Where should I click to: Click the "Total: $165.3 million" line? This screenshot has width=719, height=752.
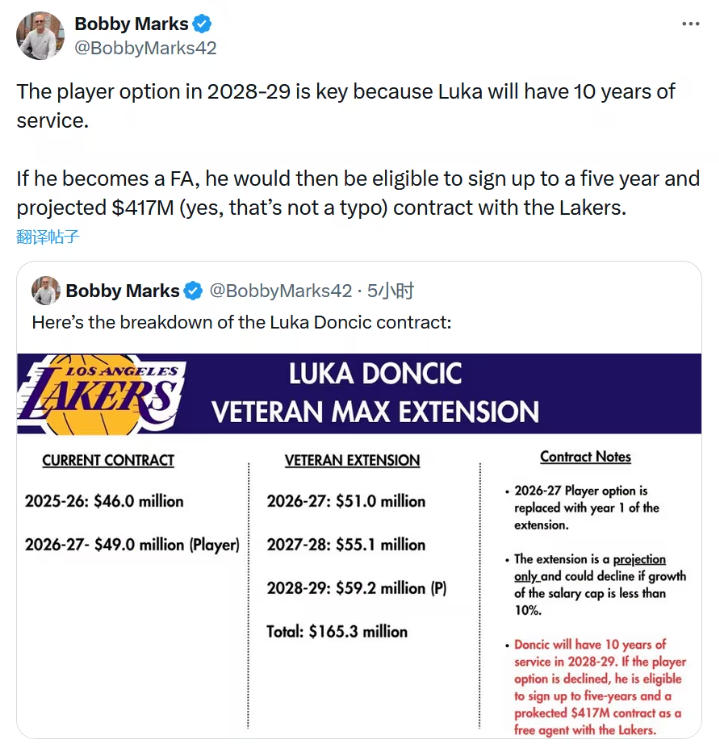(x=337, y=631)
